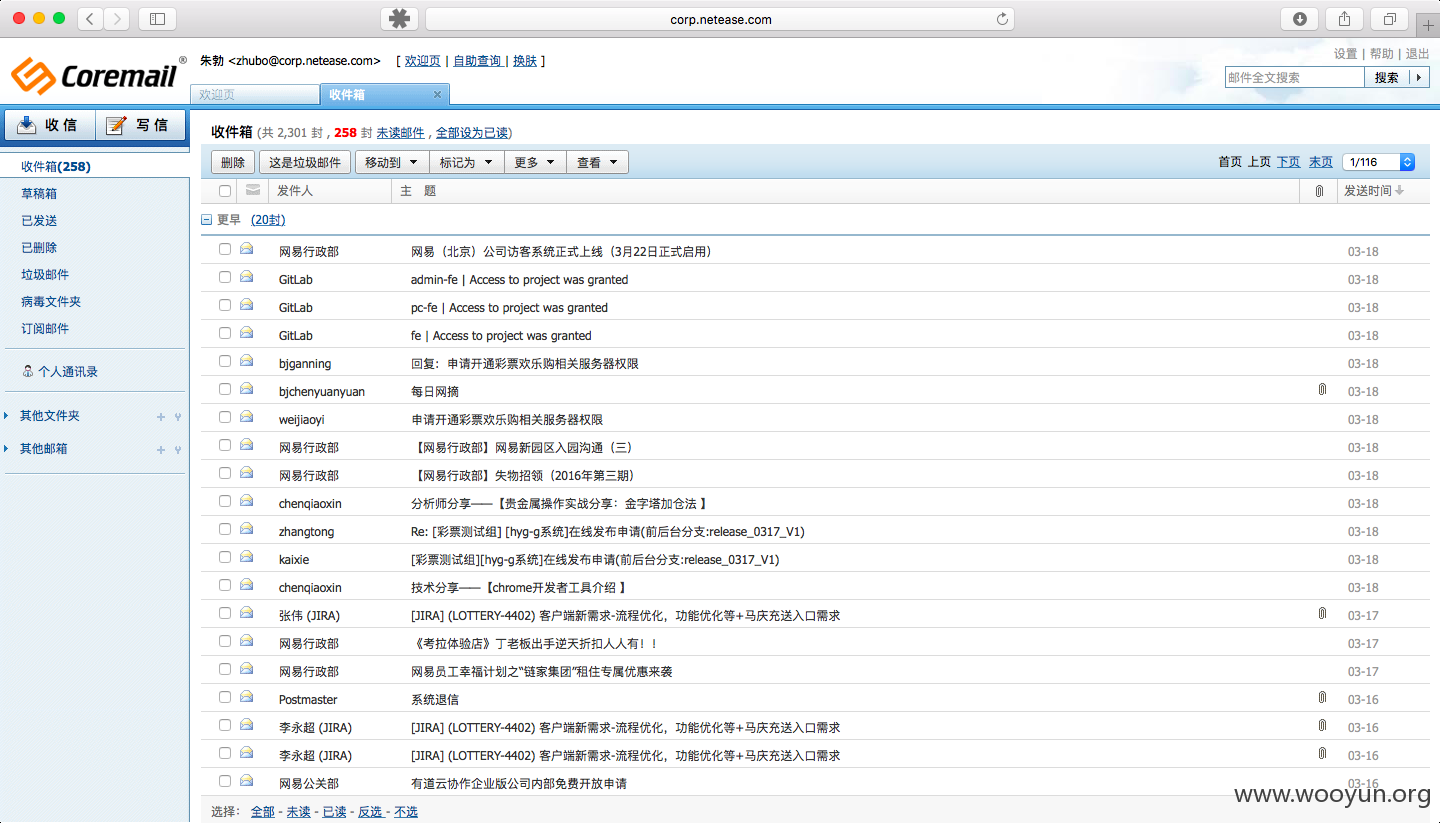The height and width of the screenshot is (823, 1440).
Task: Click in the 邮件全文搜索 search field
Action: (1294, 77)
